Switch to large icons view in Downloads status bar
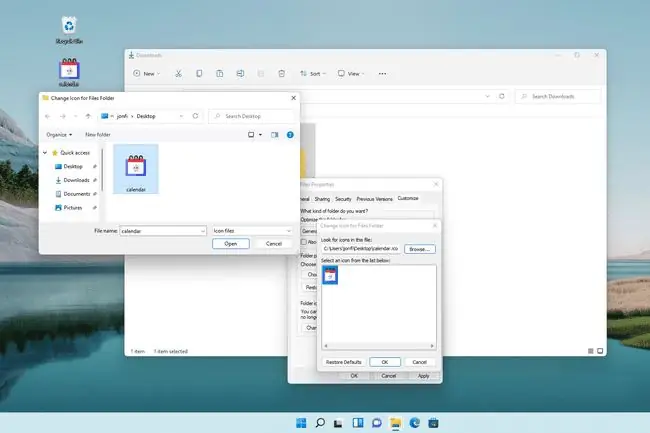This screenshot has width=650, height=433. click(x=600, y=351)
